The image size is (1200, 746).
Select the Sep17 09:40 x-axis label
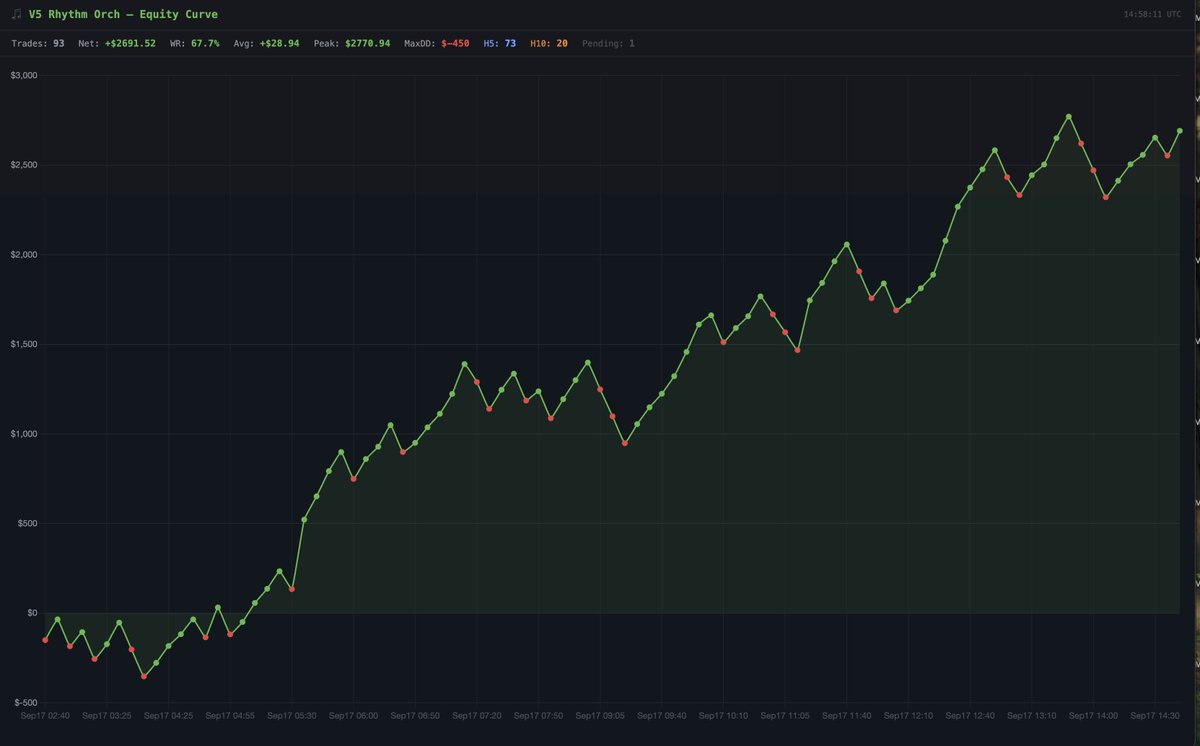662,716
